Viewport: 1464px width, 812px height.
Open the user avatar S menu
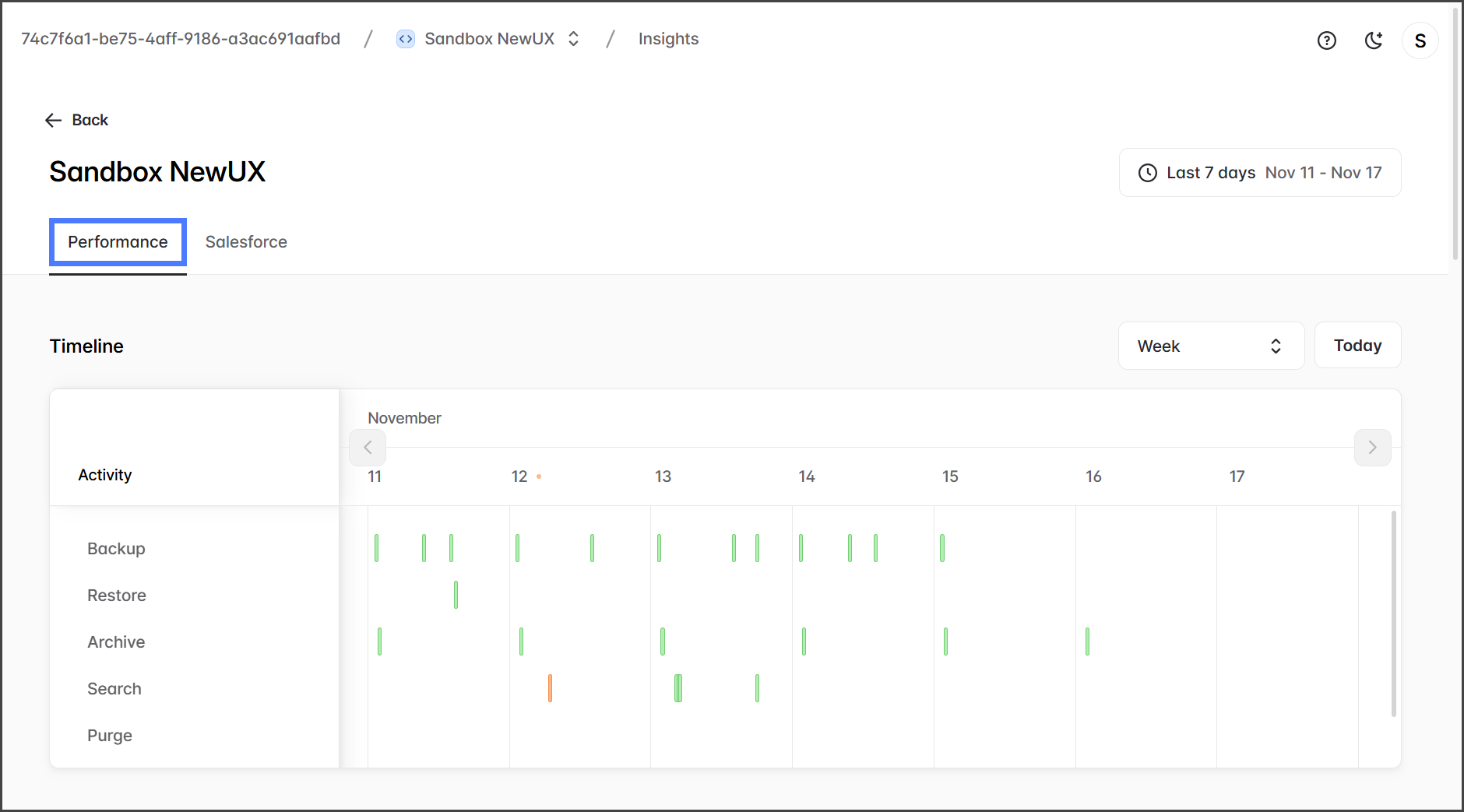[x=1420, y=40]
